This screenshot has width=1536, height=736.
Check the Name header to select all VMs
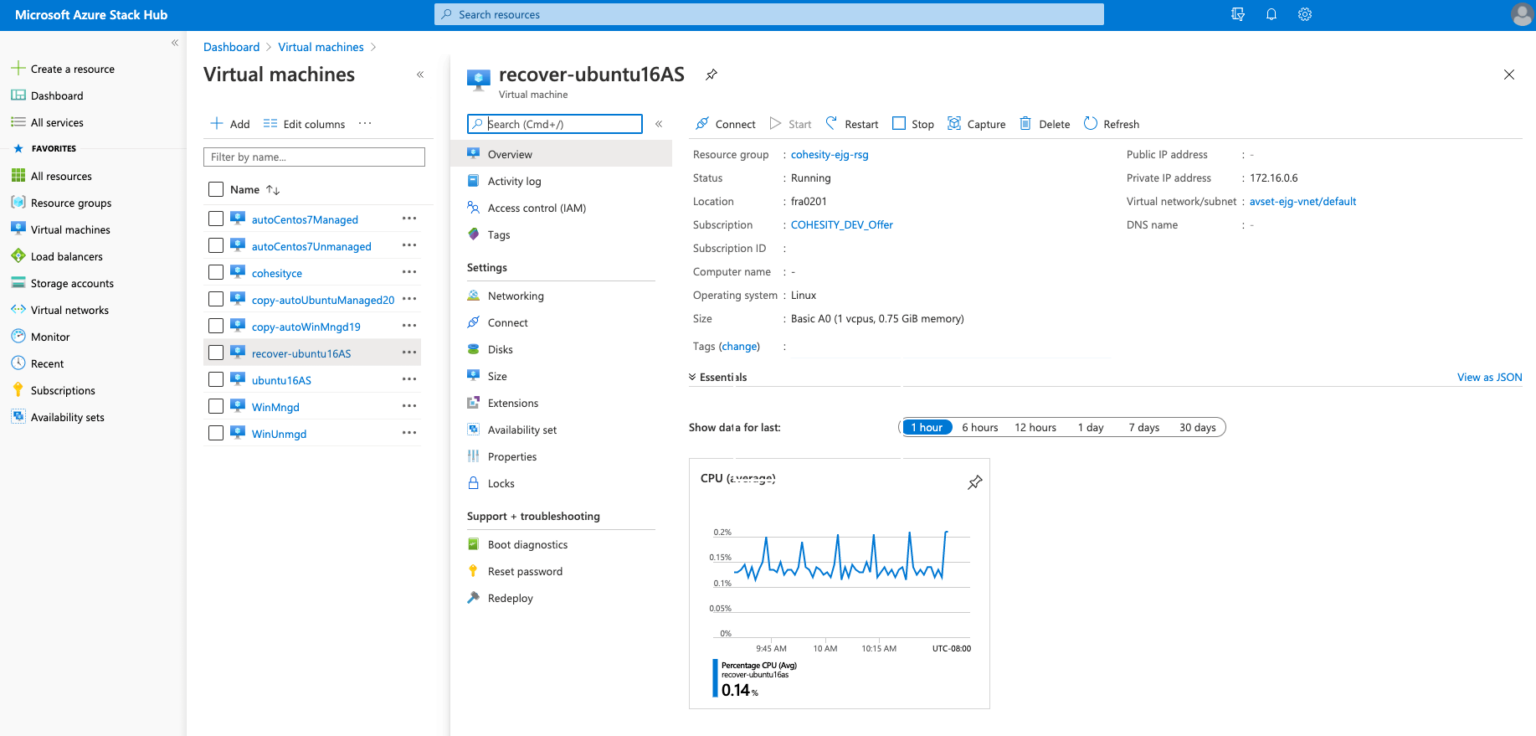[x=216, y=189]
